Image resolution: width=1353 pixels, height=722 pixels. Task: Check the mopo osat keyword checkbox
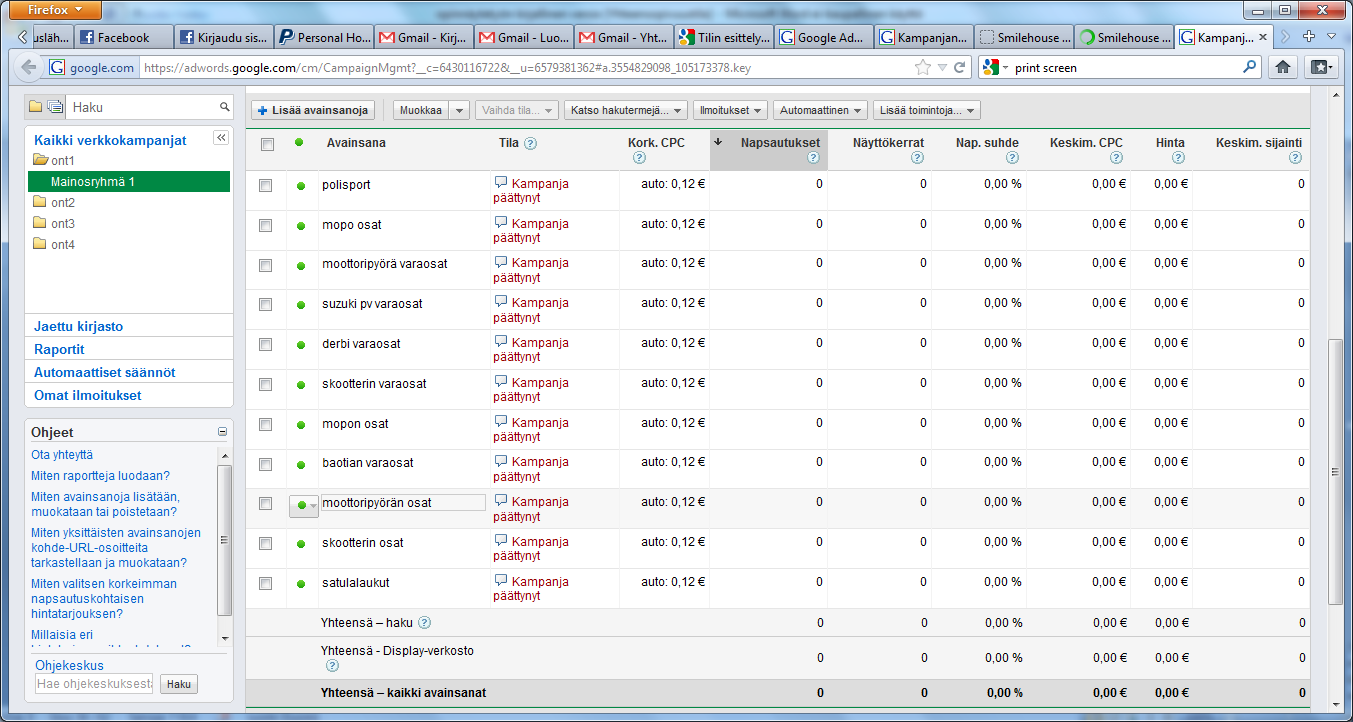click(265, 226)
